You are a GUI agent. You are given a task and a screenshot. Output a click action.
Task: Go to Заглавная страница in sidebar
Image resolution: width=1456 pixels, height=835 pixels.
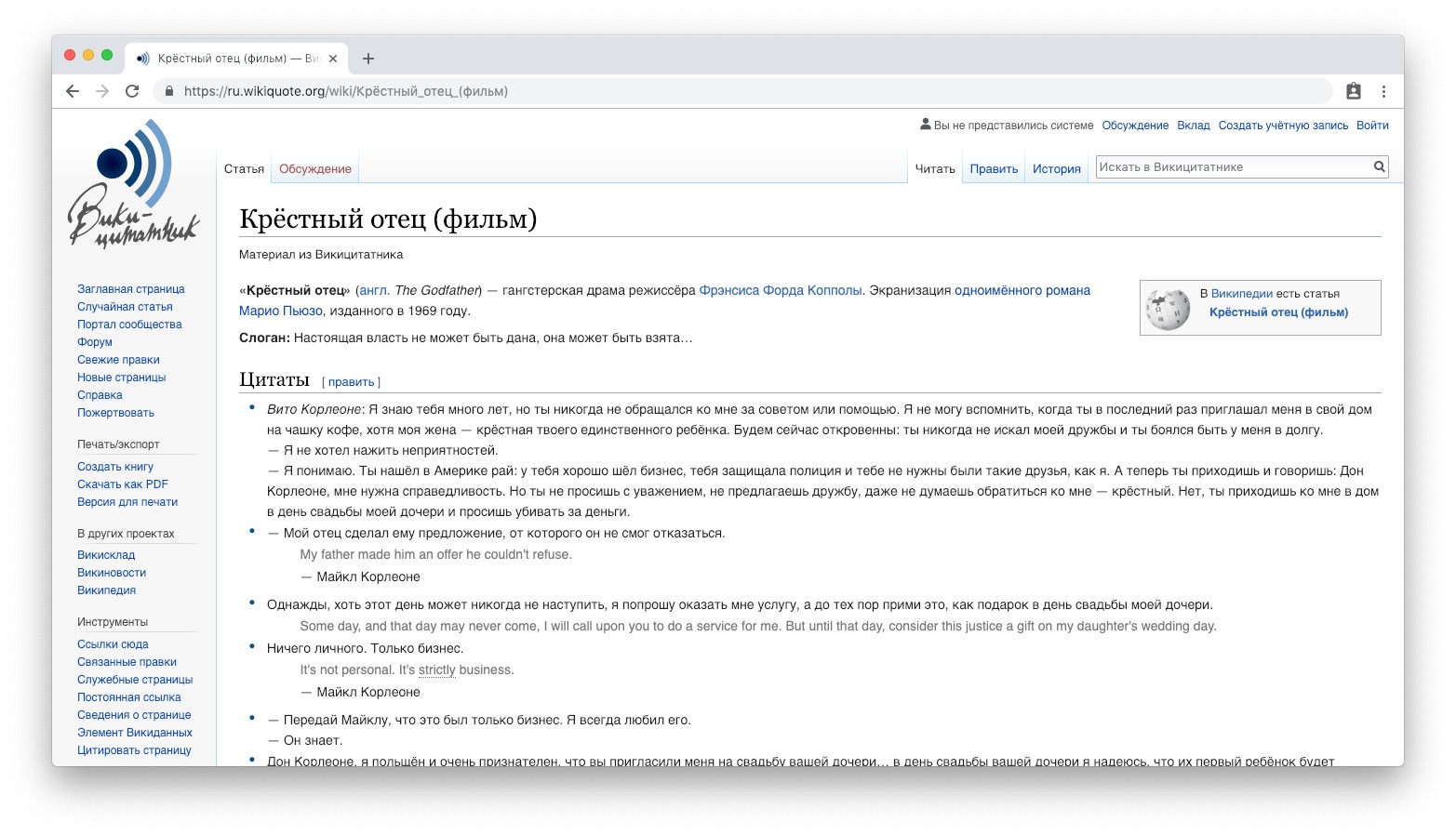(130, 289)
